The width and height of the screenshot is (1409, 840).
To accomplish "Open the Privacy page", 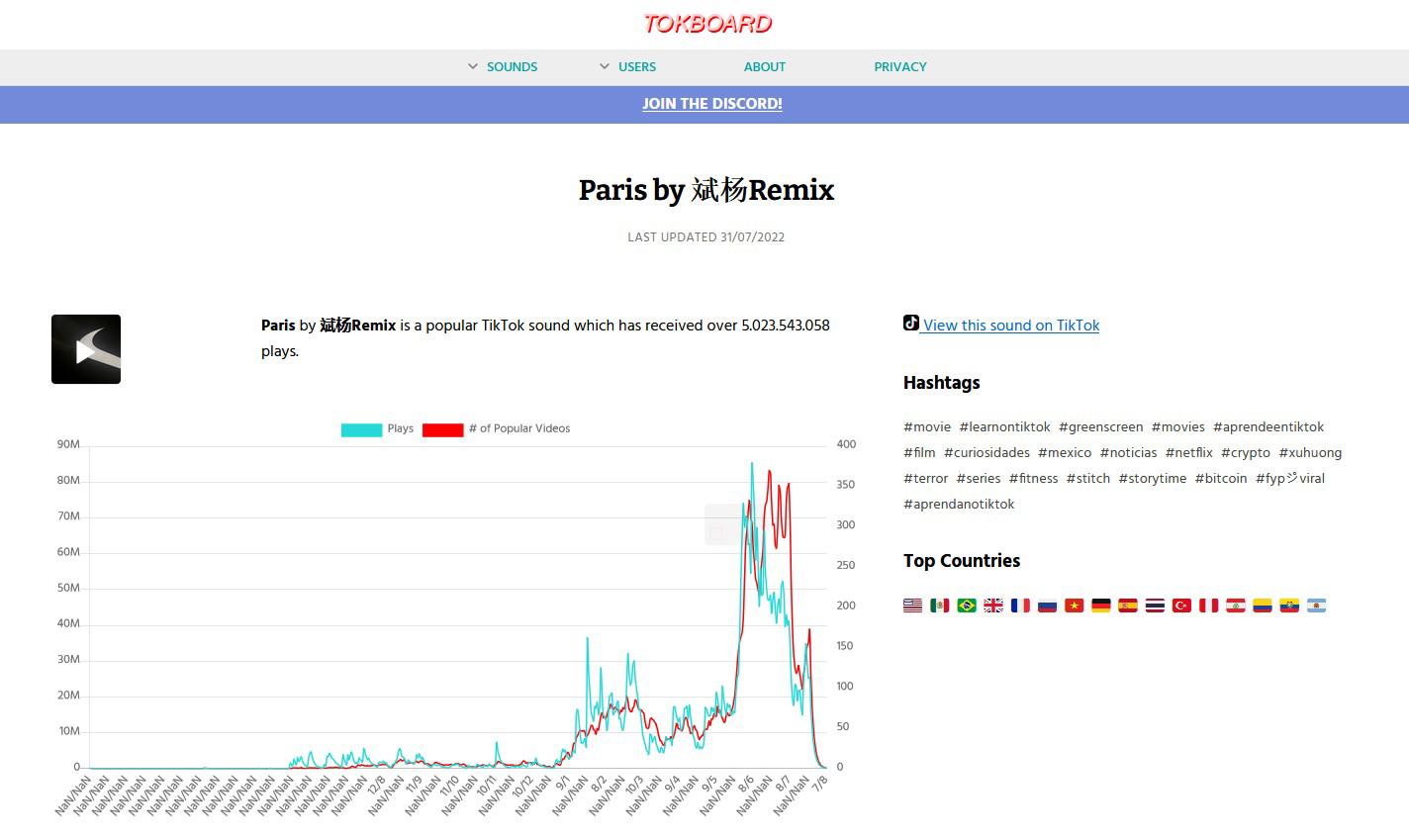I will point(900,67).
